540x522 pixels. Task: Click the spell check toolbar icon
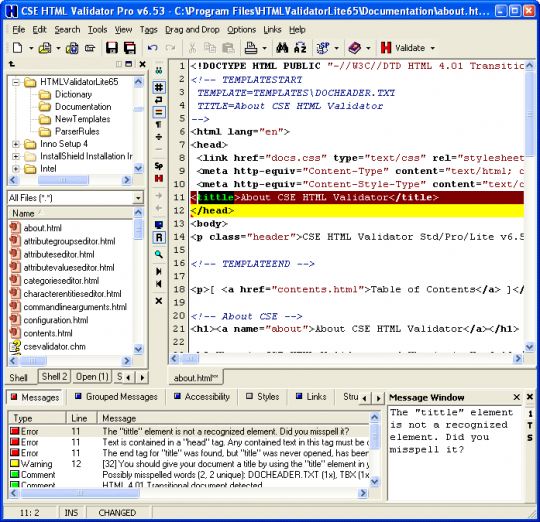tap(323, 48)
